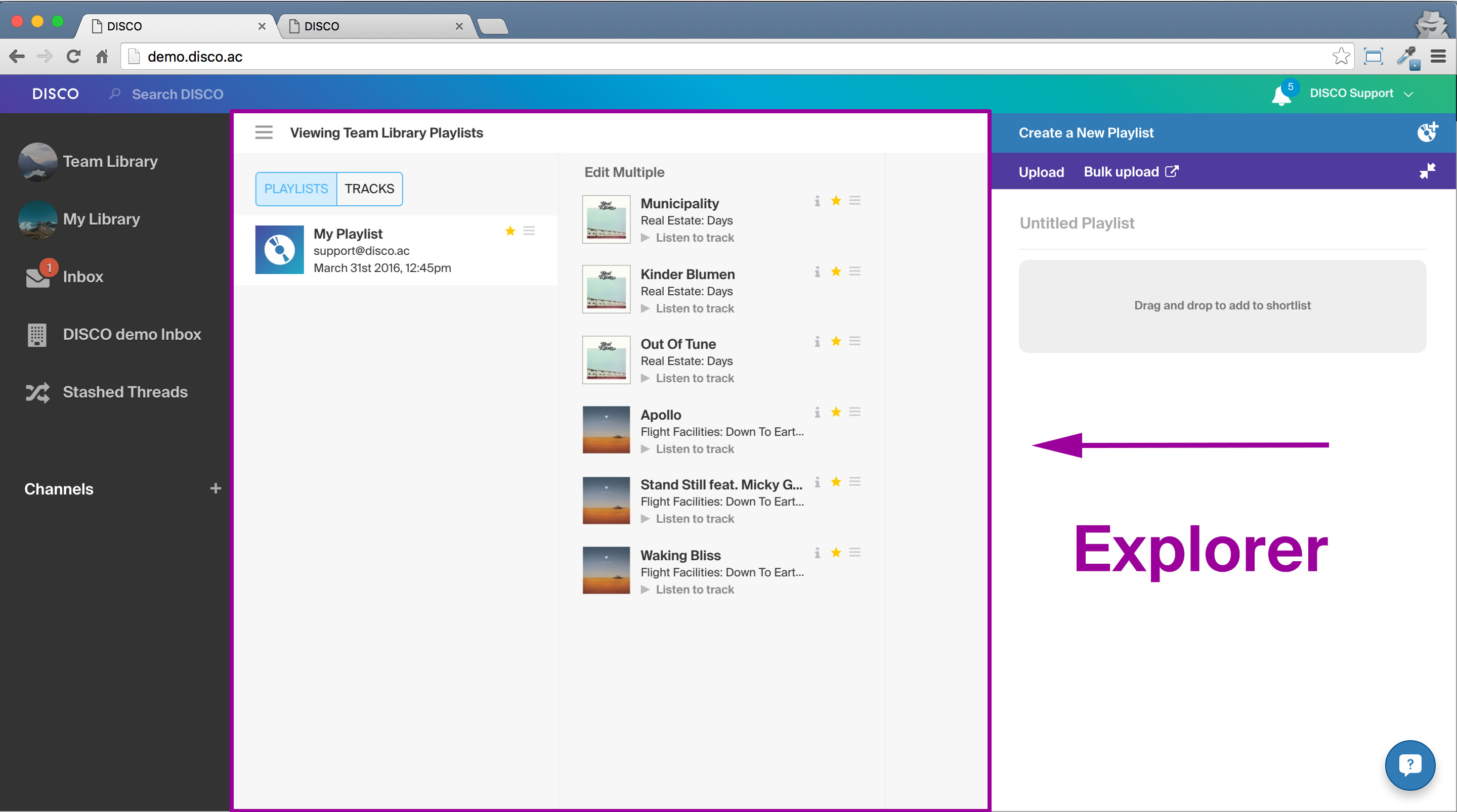Switch to the TRACKS tab
The height and width of the screenshot is (812, 1457).
point(369,189)
